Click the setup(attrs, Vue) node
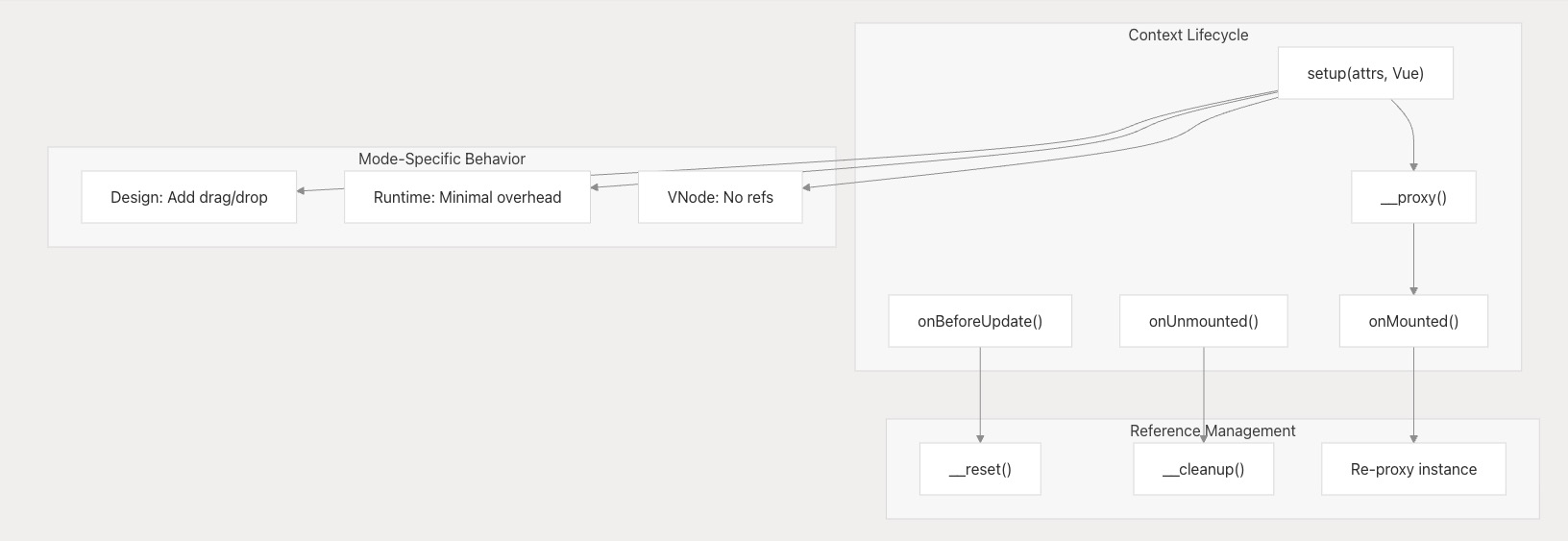 [x=1364, y=73]
